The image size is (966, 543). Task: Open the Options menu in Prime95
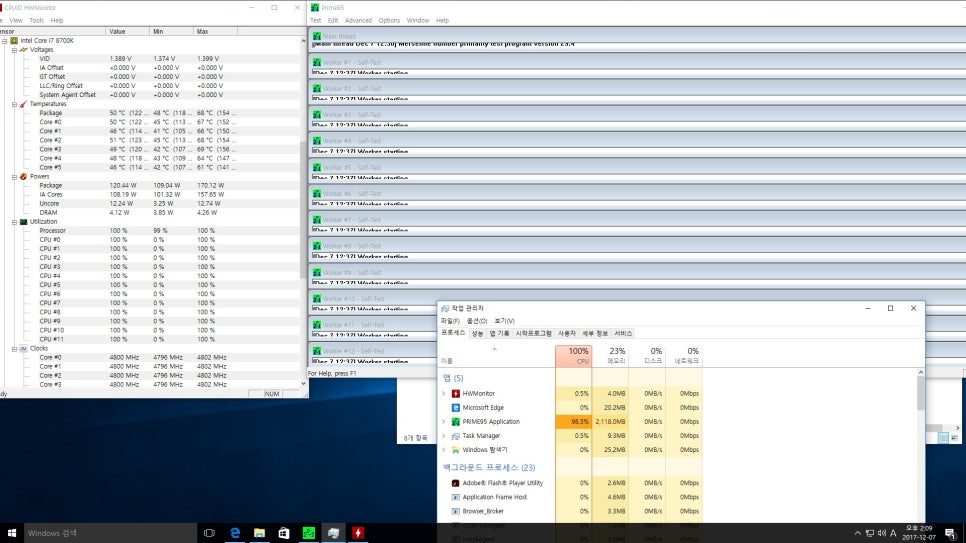389,20
